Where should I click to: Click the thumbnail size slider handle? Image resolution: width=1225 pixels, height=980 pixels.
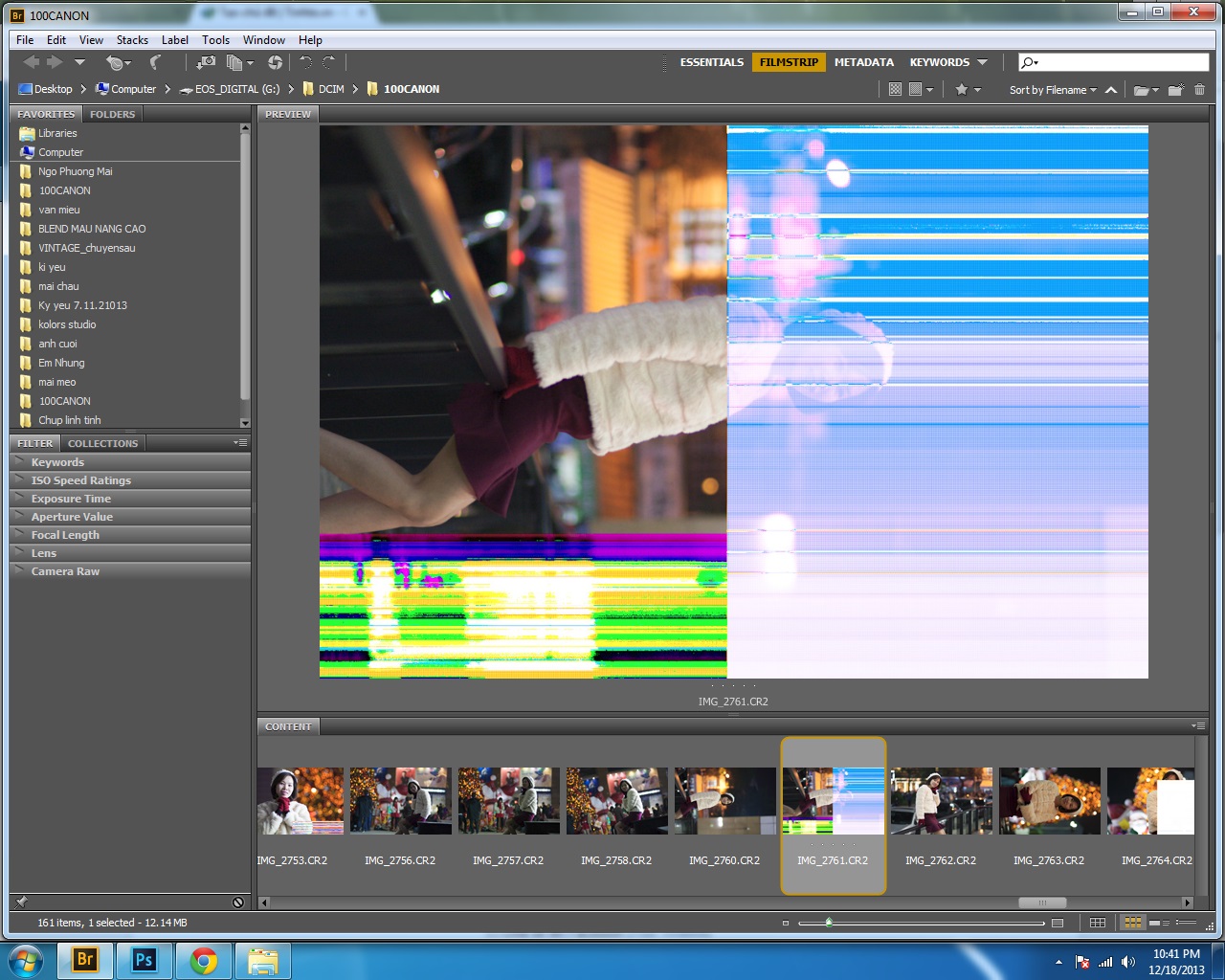point(829,923)
